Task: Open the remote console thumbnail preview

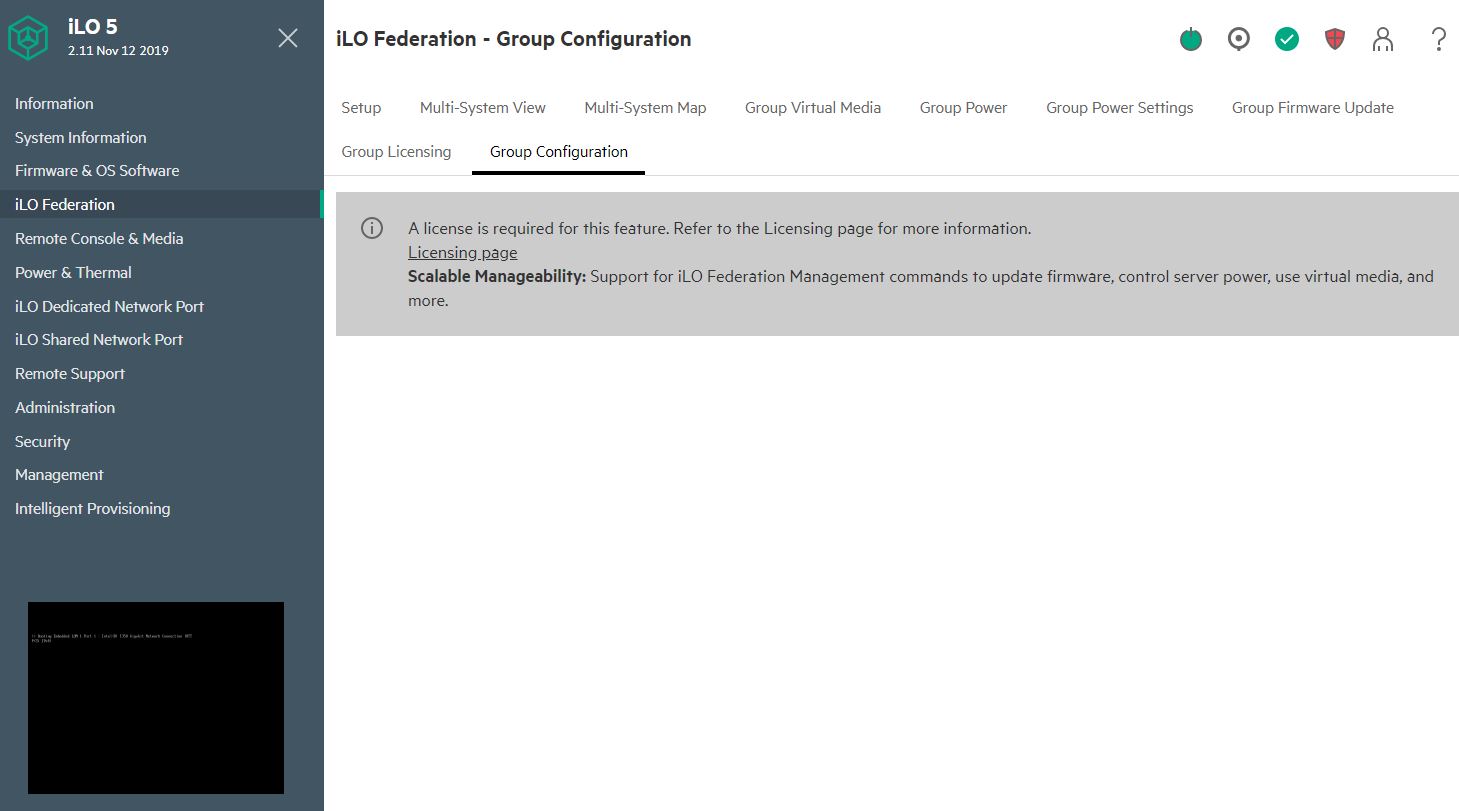Action: click(156, 698)
